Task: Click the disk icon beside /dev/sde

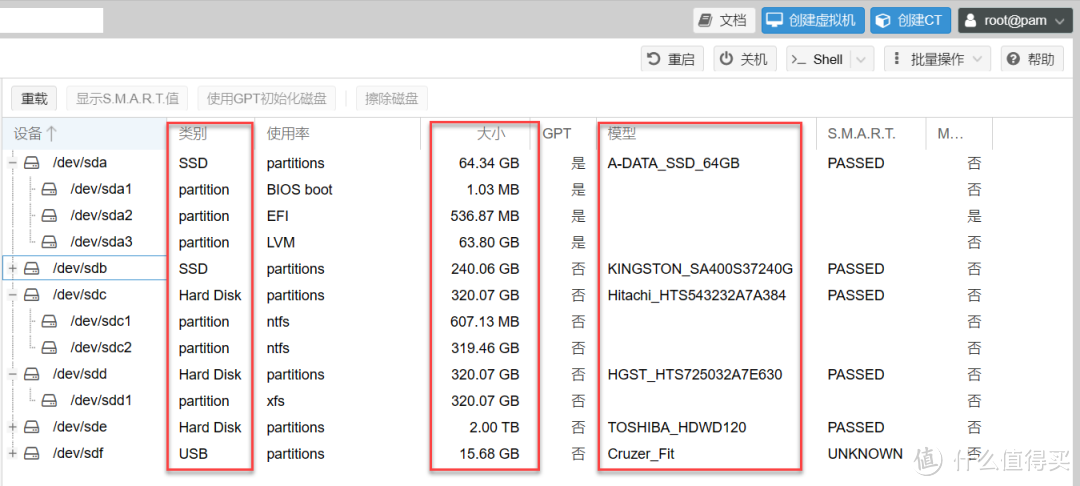Action: pos(33,427)
